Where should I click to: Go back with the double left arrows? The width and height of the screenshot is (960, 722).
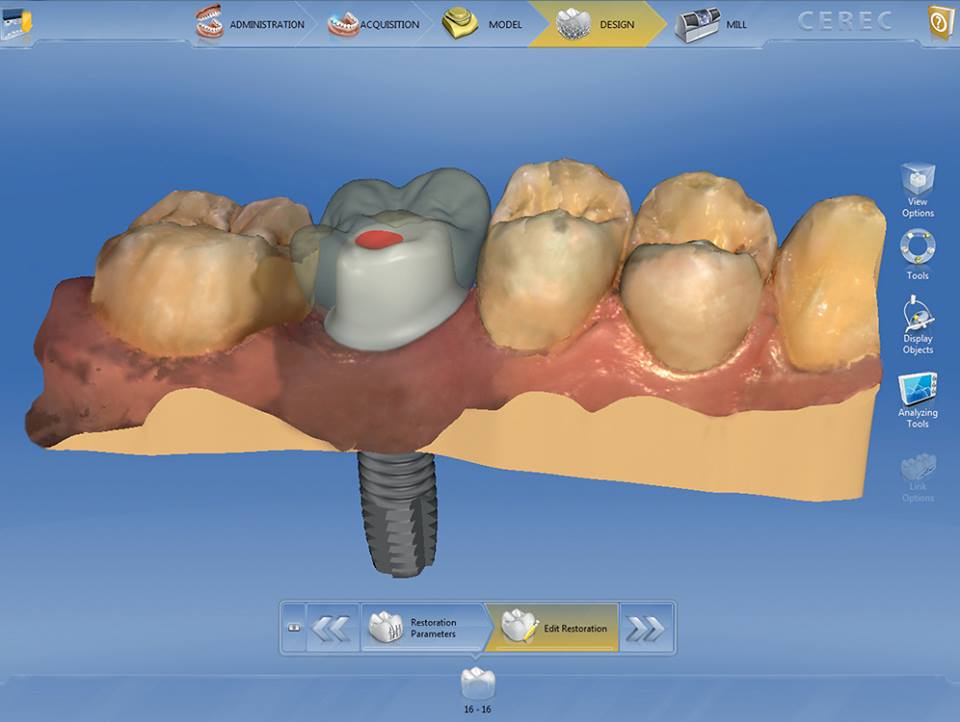coord(332,628)
